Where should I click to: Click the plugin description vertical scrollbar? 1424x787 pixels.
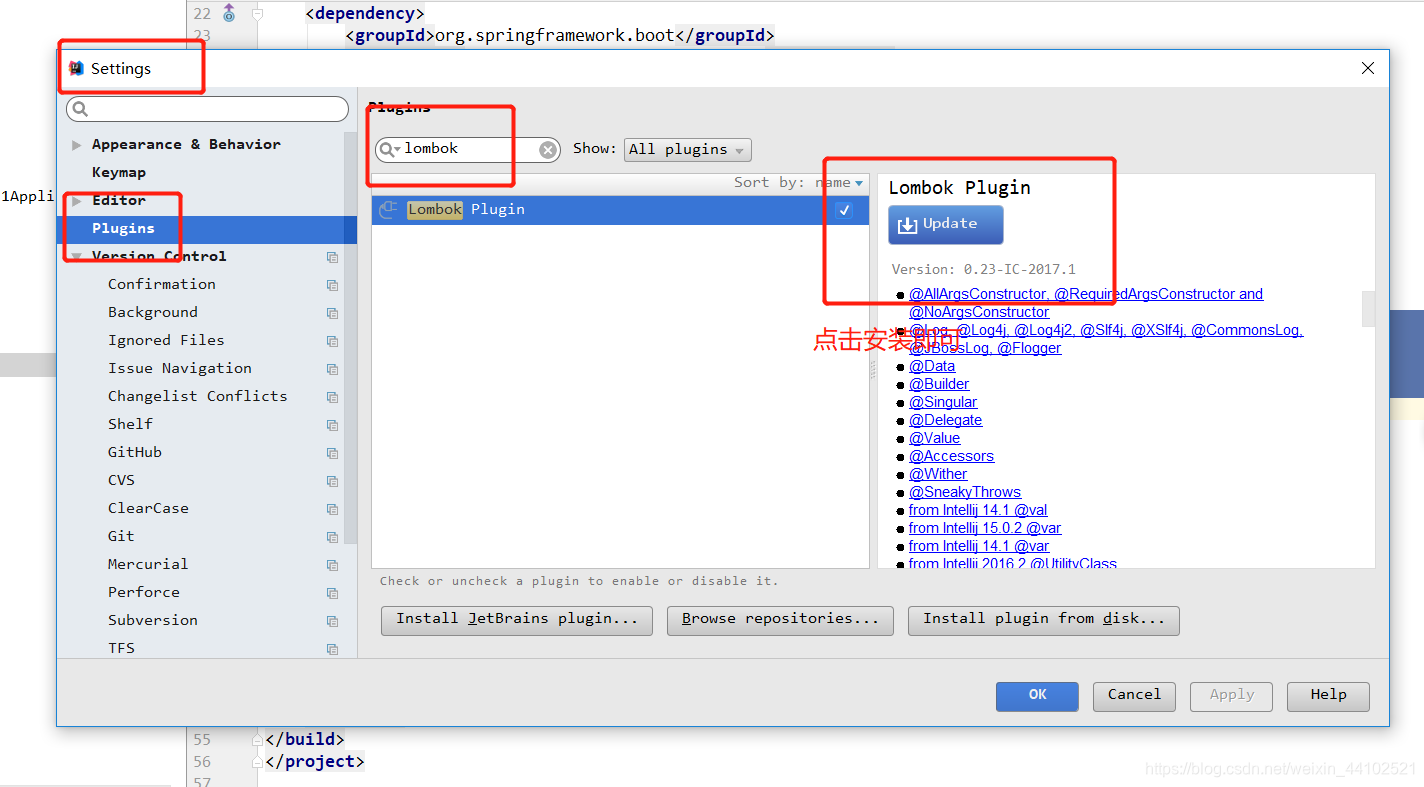[1369, 309]
